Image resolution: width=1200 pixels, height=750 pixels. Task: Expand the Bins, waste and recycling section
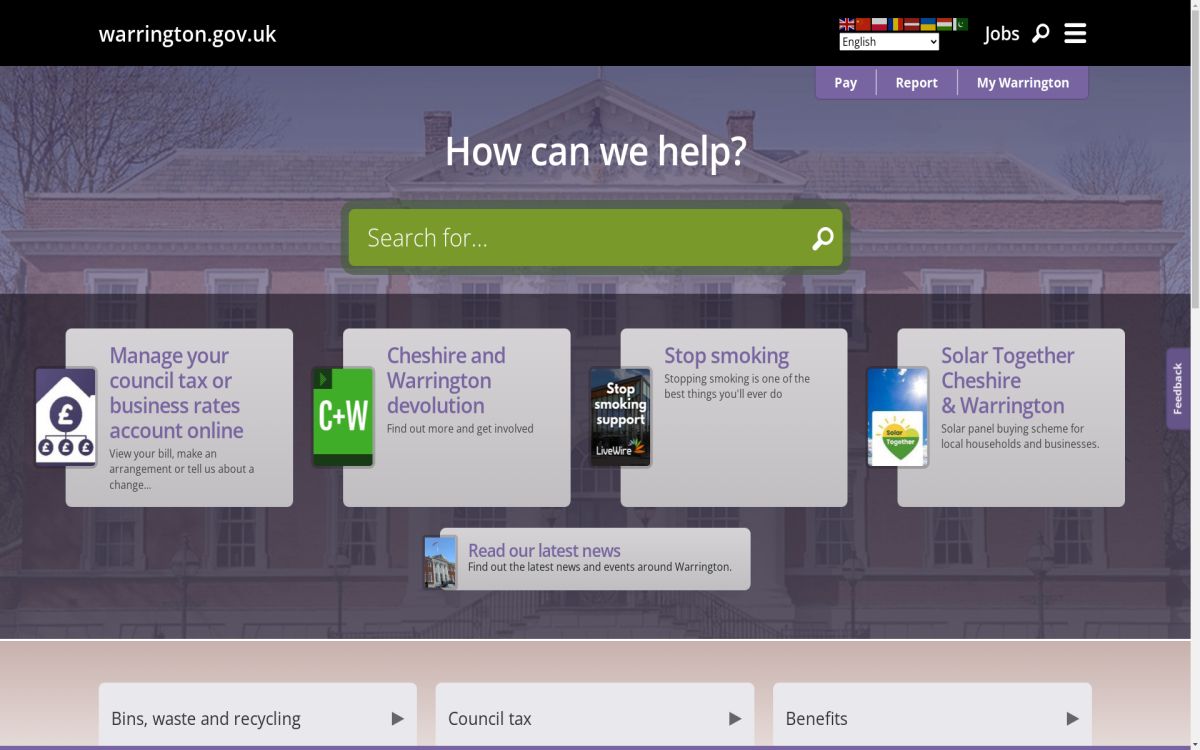pyautogui.click(x=399, y=718)
